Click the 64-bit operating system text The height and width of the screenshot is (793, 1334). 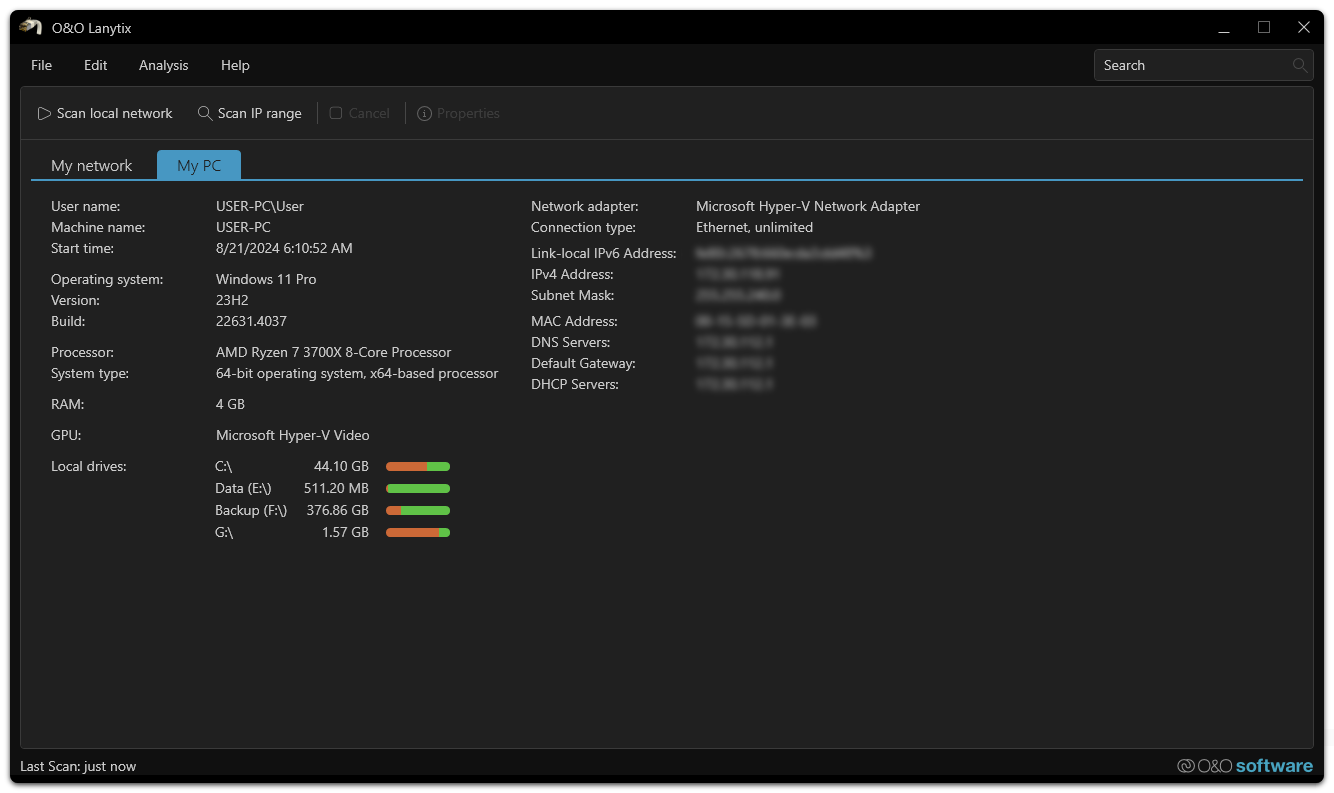tap(357, 373)
